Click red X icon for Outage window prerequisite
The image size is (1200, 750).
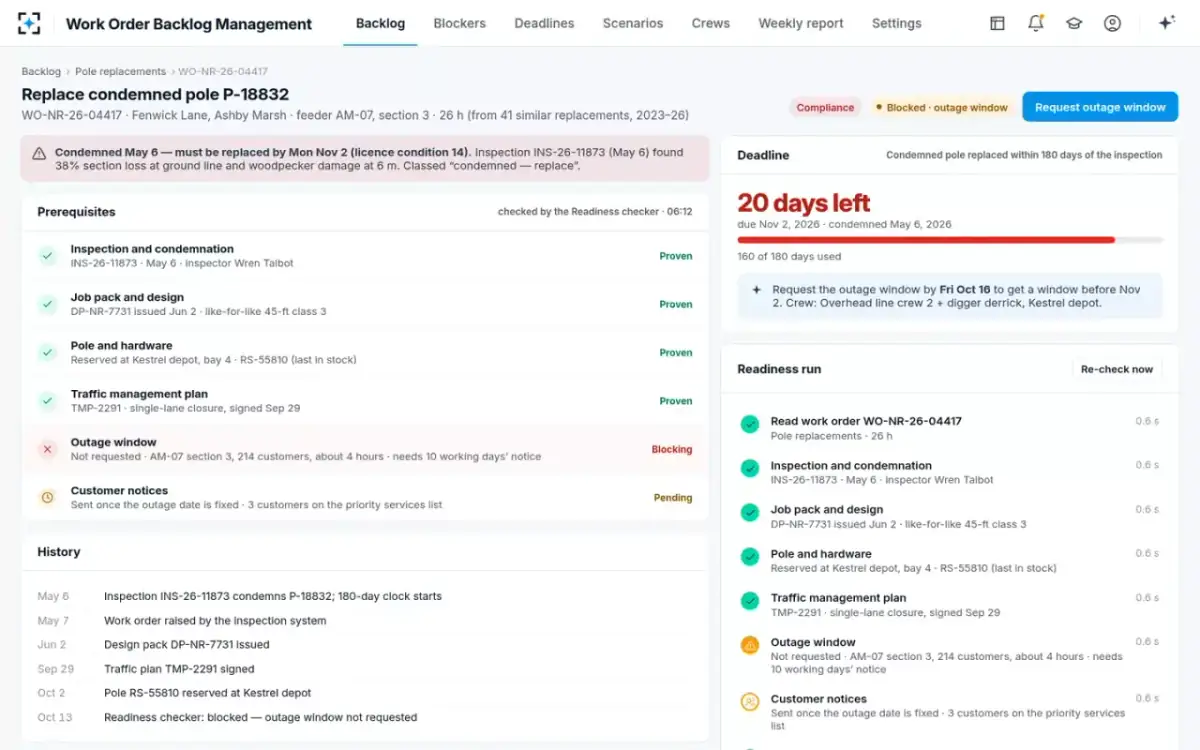tap(47, 449)
